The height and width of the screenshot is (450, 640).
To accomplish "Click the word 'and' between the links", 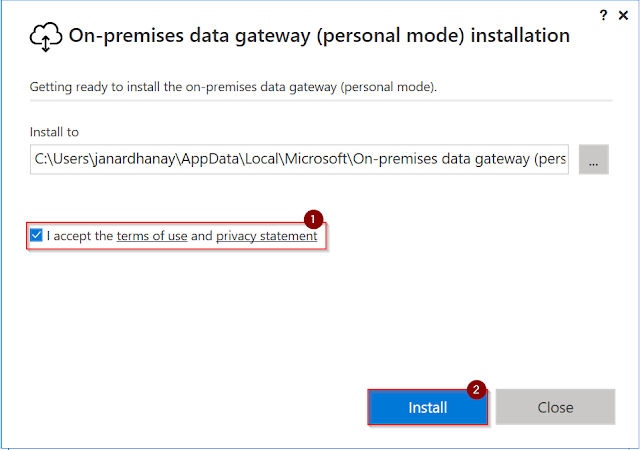I will point(202,236).
